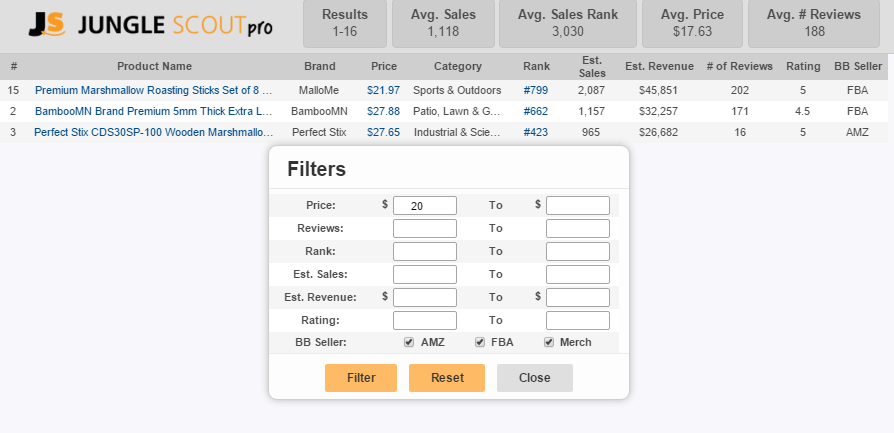Sort table by Est. Revenue column
Viewport: 894px width, 433px height.
click(x=659, y=67)
